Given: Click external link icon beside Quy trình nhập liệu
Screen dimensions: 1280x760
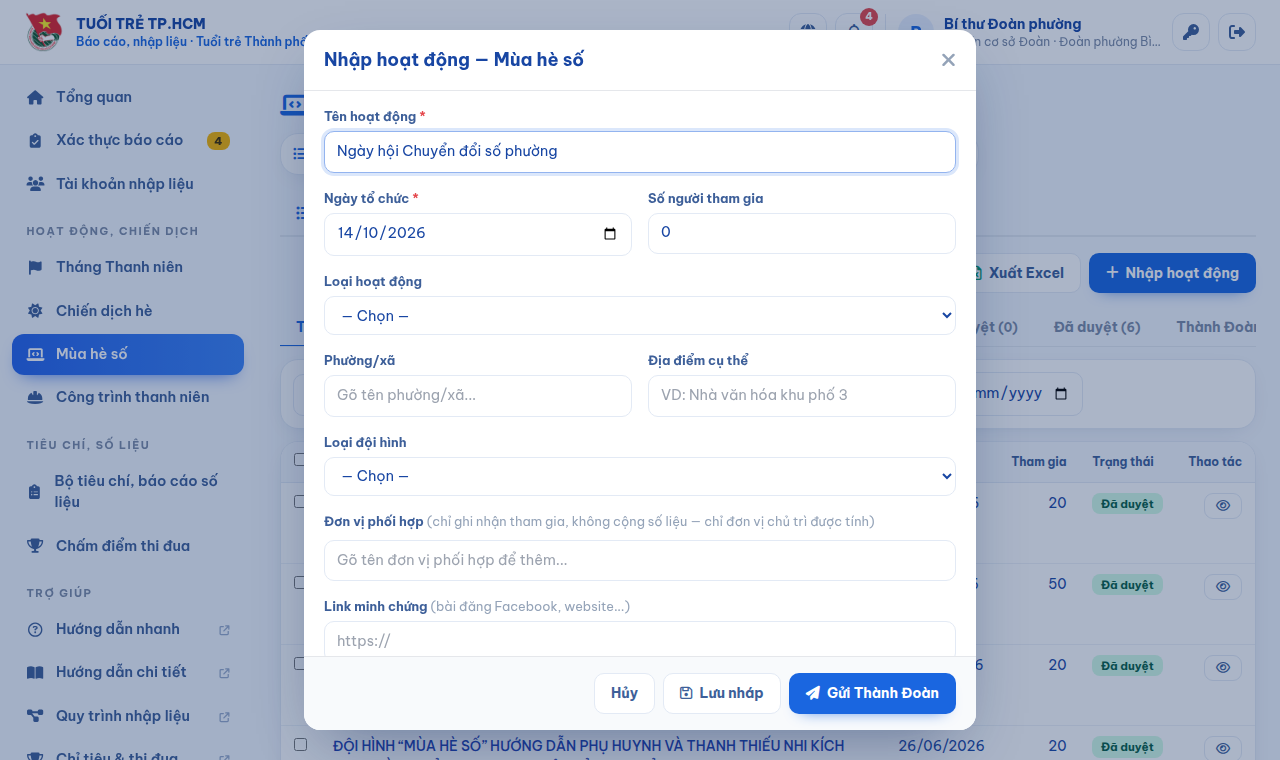Looking at the screenshot, I should 224,717.
